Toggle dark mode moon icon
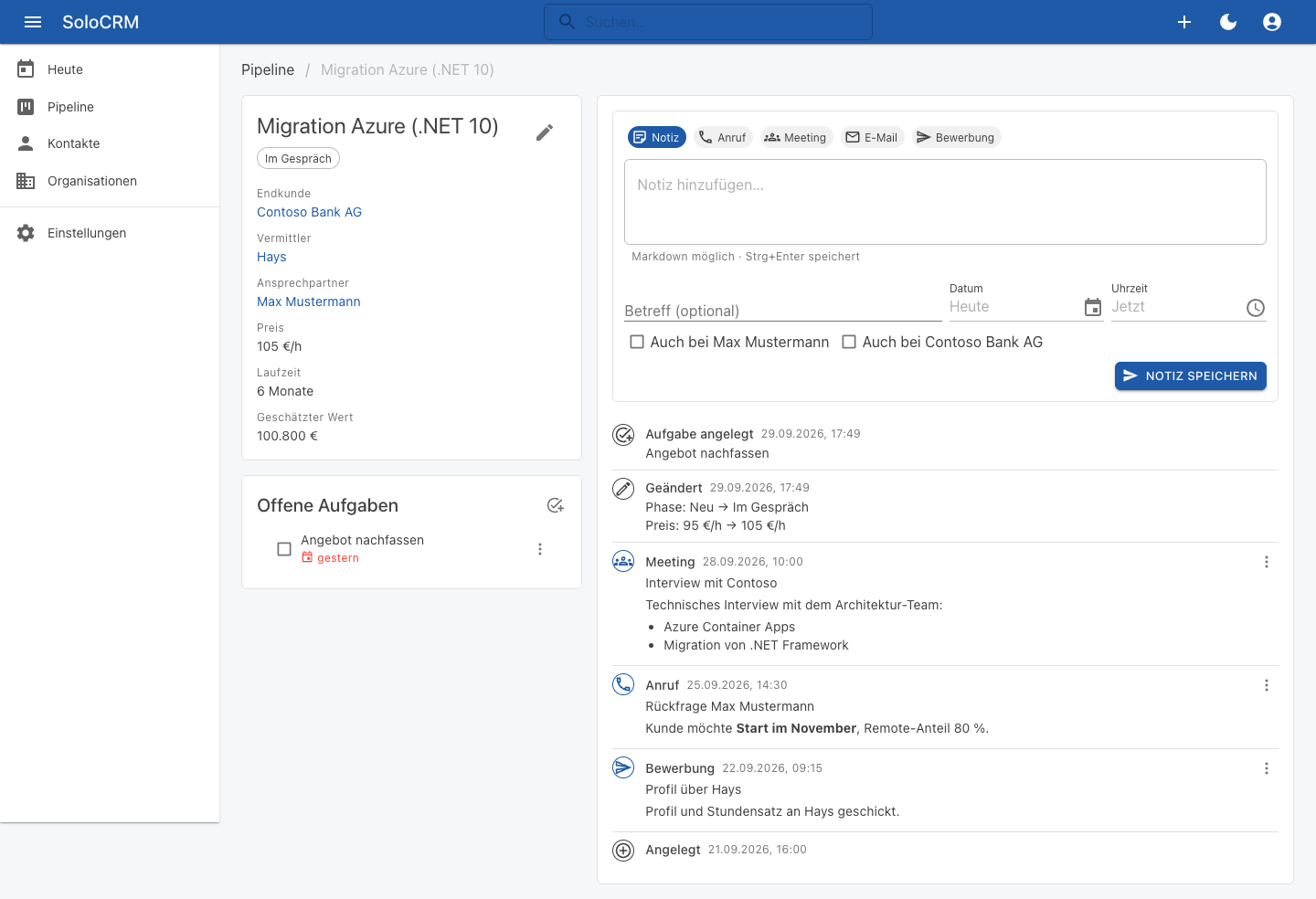Image resolution: width=1316 pixels, height=899 pixels. [x=1228, y=22]
